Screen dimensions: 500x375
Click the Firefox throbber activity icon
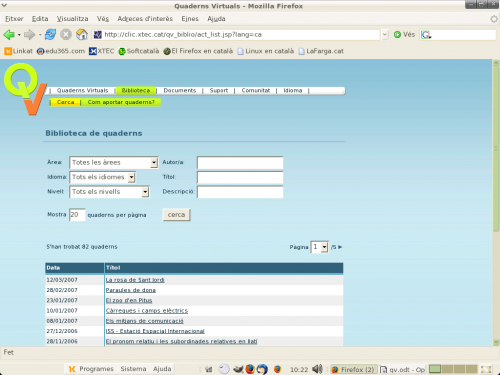(x=494, y=19)
